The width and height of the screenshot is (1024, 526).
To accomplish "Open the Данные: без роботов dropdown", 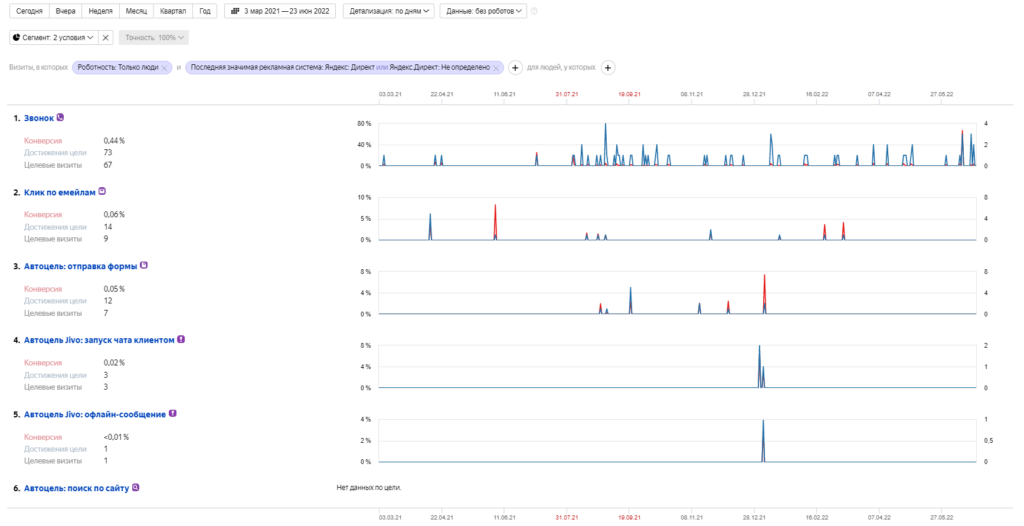I will coord(483,11).
